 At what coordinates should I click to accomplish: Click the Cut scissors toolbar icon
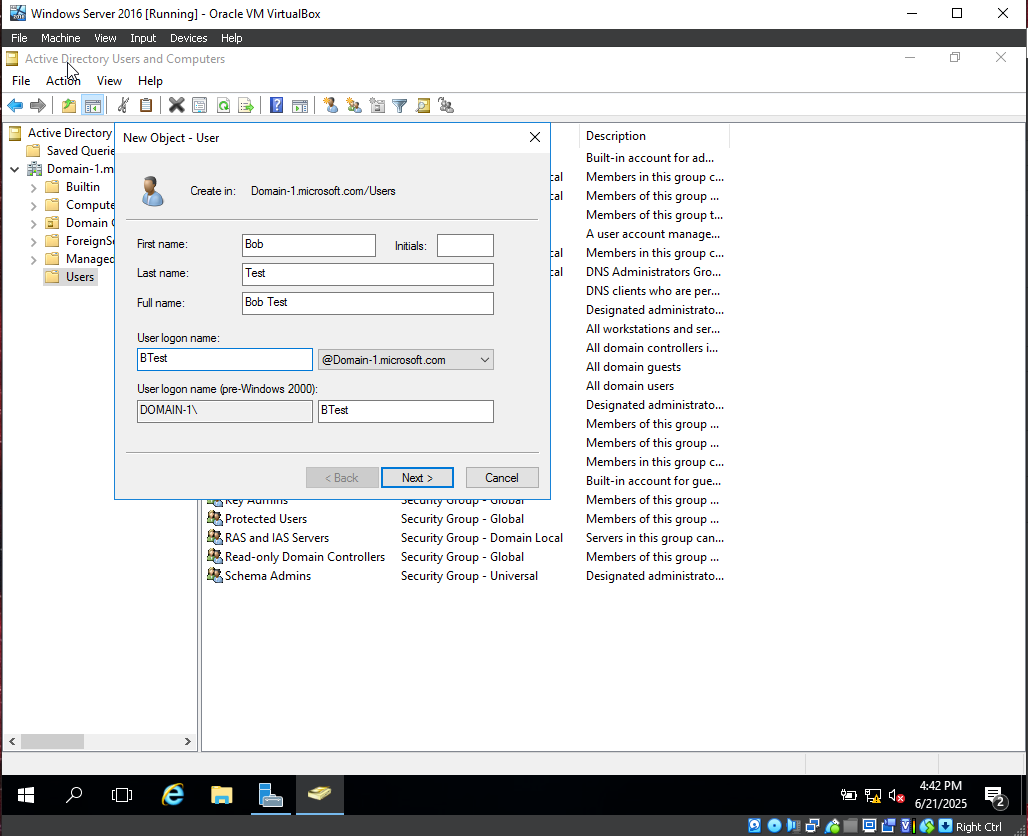pos(123,106)
